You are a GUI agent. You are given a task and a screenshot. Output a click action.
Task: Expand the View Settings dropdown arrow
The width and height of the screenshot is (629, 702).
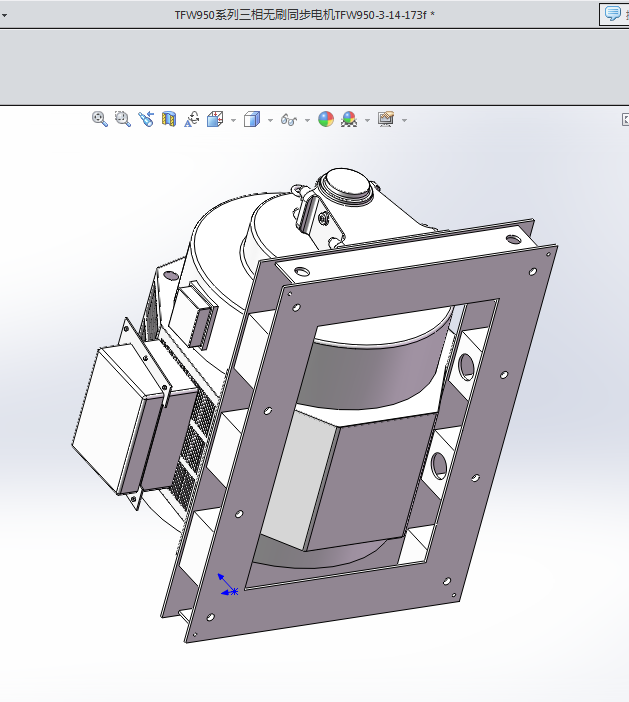click(404, 120)
